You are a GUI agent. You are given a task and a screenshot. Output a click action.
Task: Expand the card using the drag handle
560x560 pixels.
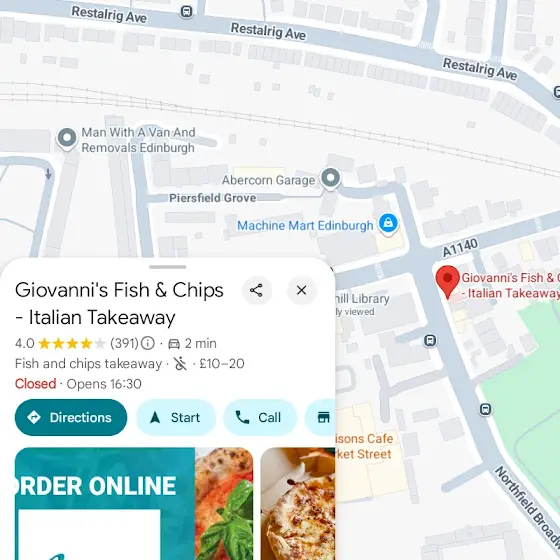[x=168, y=267]
